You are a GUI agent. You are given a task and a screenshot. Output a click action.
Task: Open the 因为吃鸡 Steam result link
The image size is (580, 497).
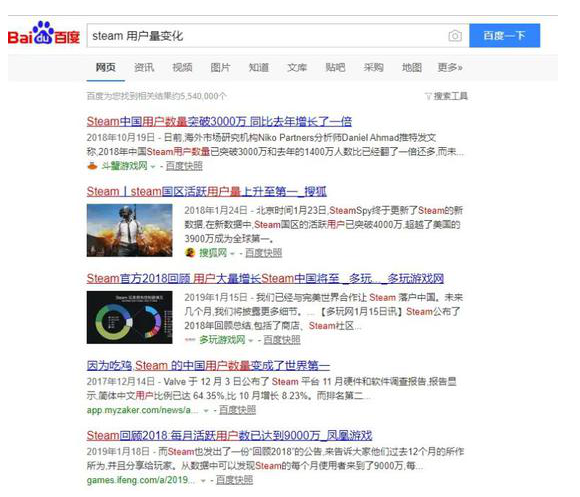pos(208,365)
